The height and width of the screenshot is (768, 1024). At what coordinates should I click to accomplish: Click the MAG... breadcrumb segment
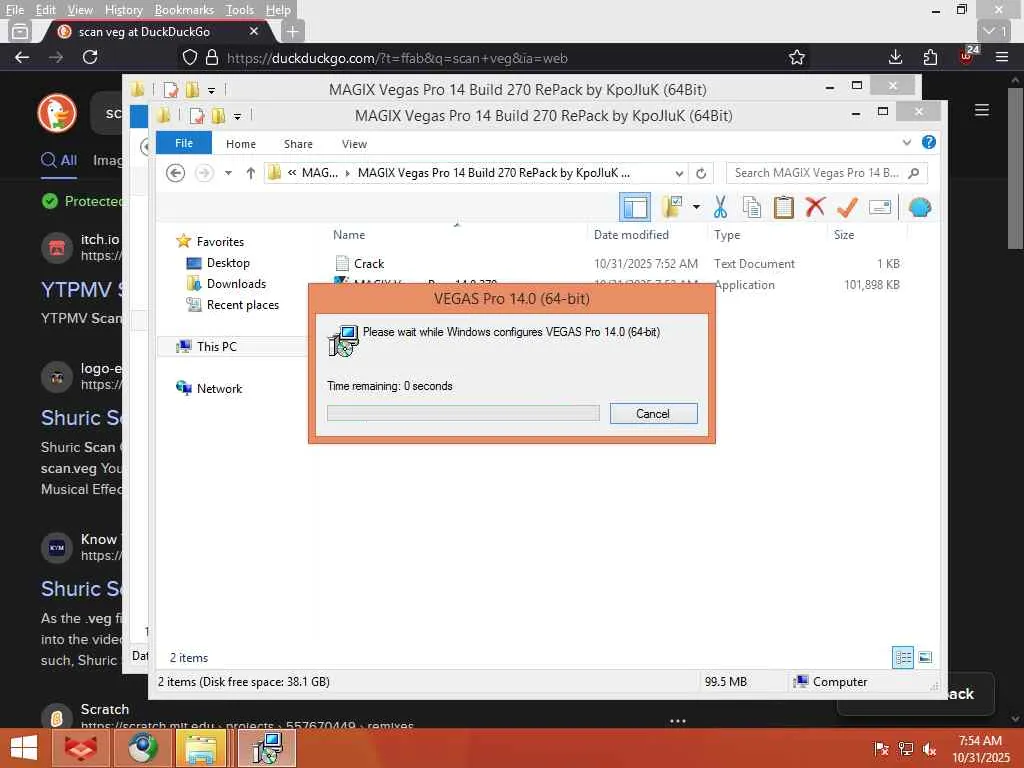point(319,173)
